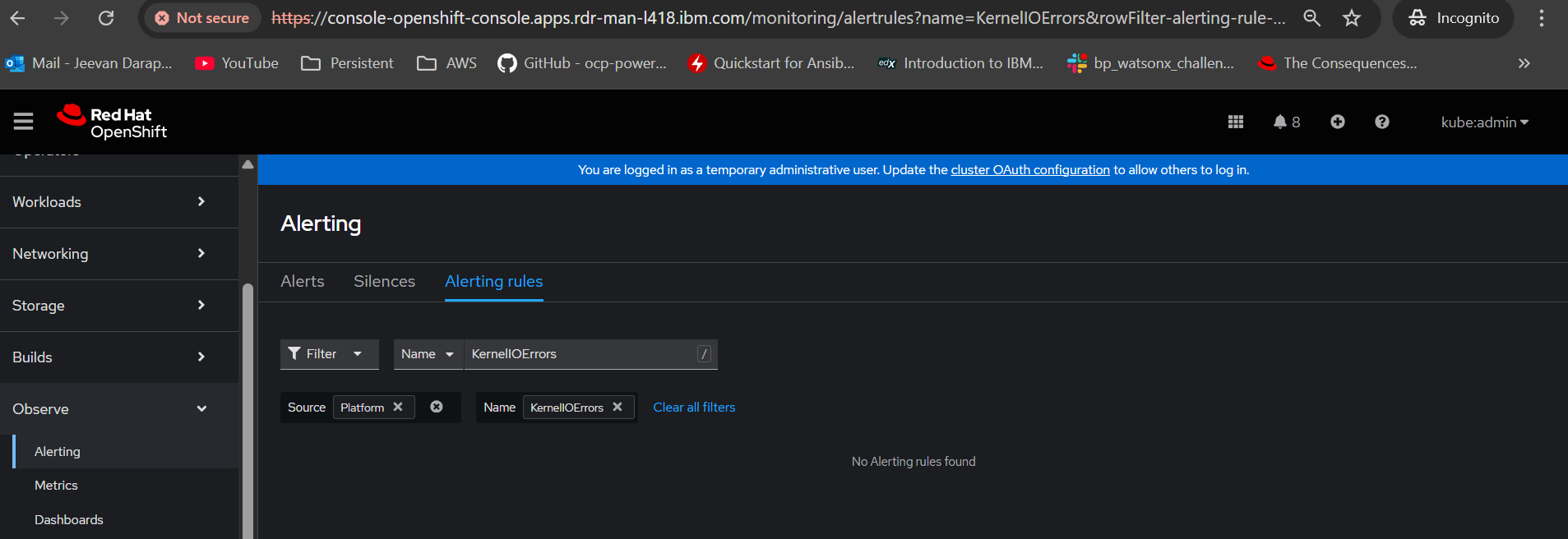Clear the entire Source filter group
1568x539 pixels.
point(437,407)
